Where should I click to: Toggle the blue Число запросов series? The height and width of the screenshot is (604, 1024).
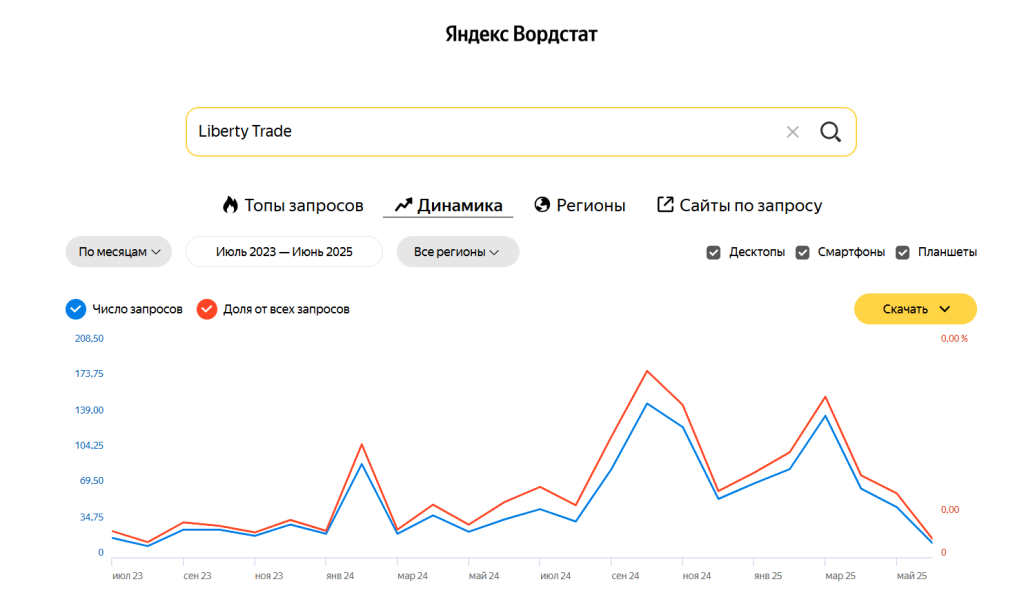(x=76, y=309)
